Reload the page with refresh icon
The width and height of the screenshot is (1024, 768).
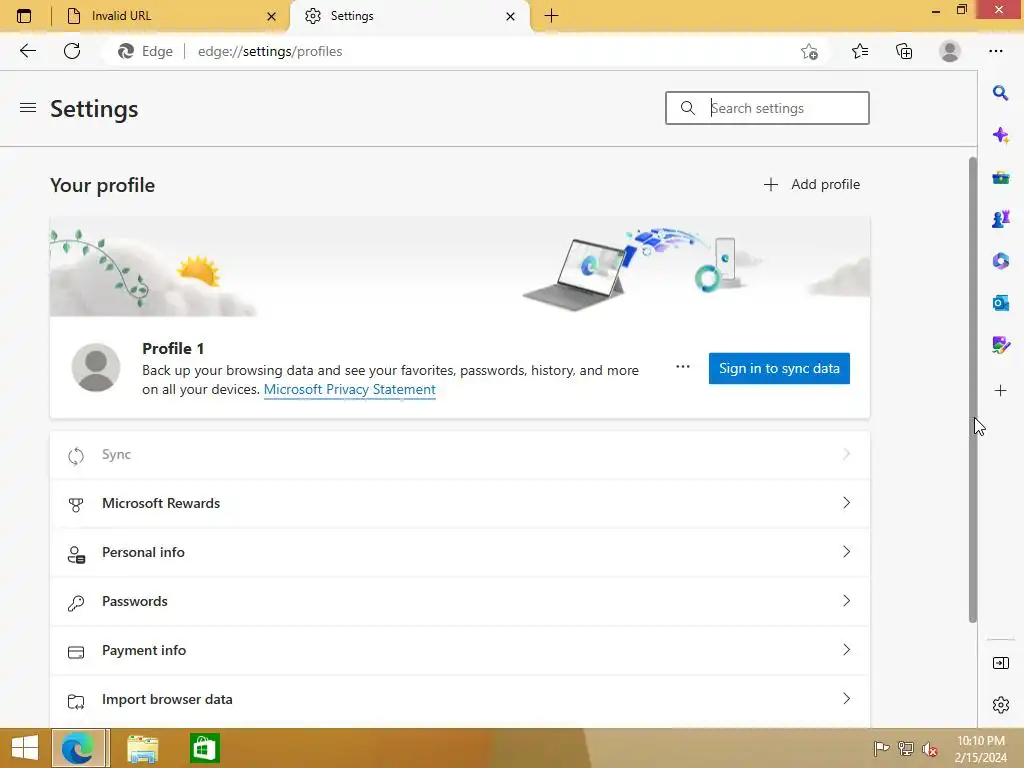click(x=72, y=51)
